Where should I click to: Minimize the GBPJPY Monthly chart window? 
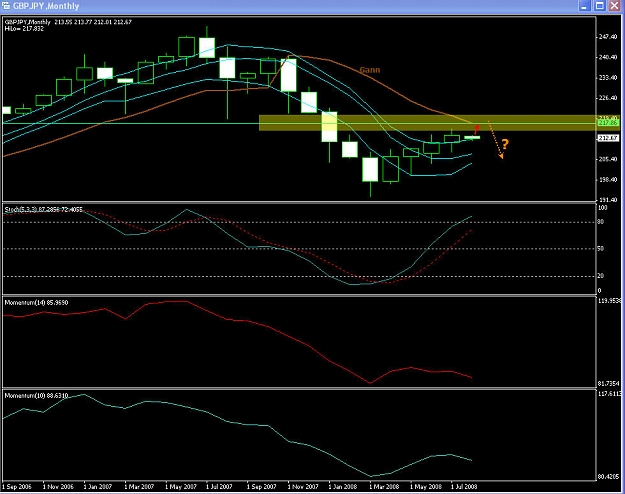click(585, 6)
